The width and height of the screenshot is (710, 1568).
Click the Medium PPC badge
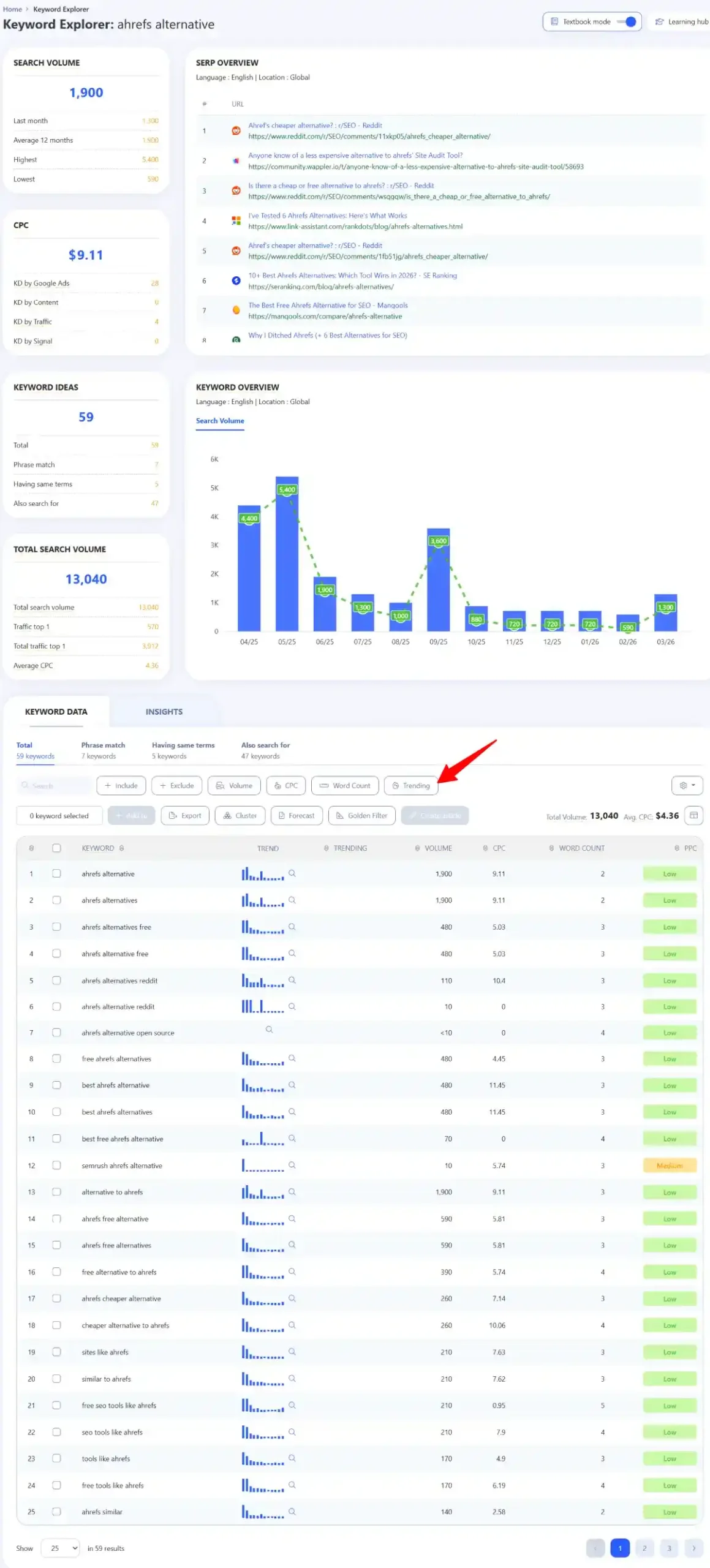pos(670,1166)
